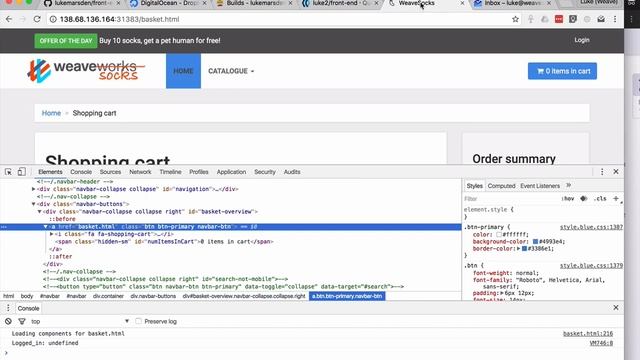The width and height of the screenshot is (640, 360).
Task: Open the console drawer three-dot menu
Action: 8,308
